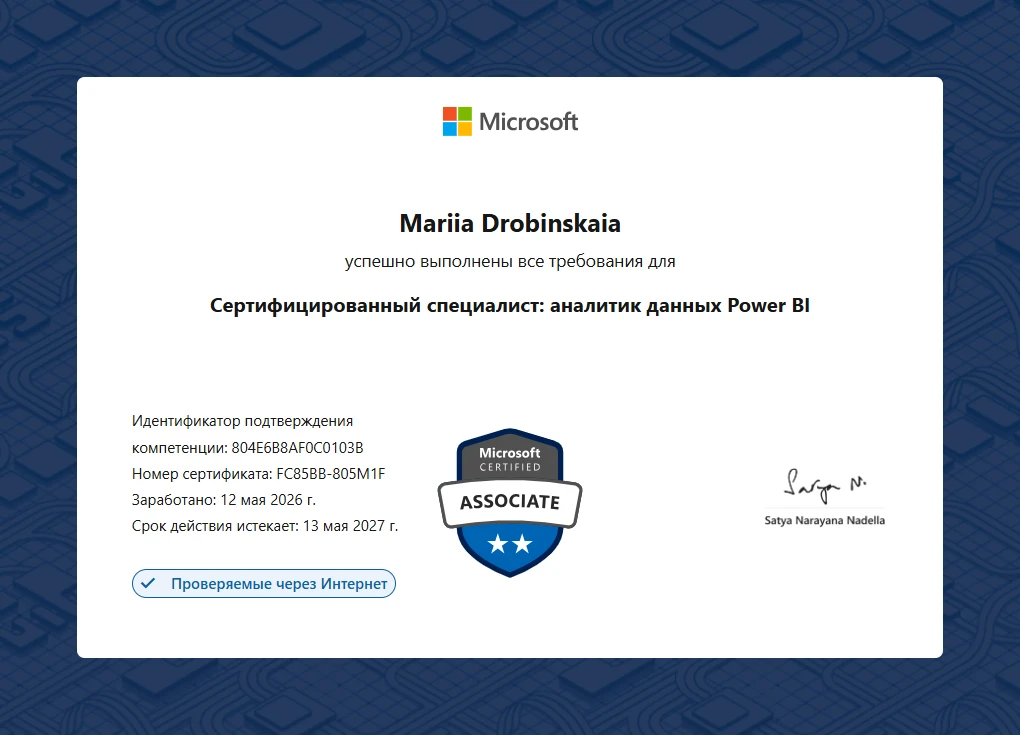The image size is (1020, 735).
Task: Click the earned date '12 мая 2026 г.'
Action: pyautogui.click(x=268, y=500)
